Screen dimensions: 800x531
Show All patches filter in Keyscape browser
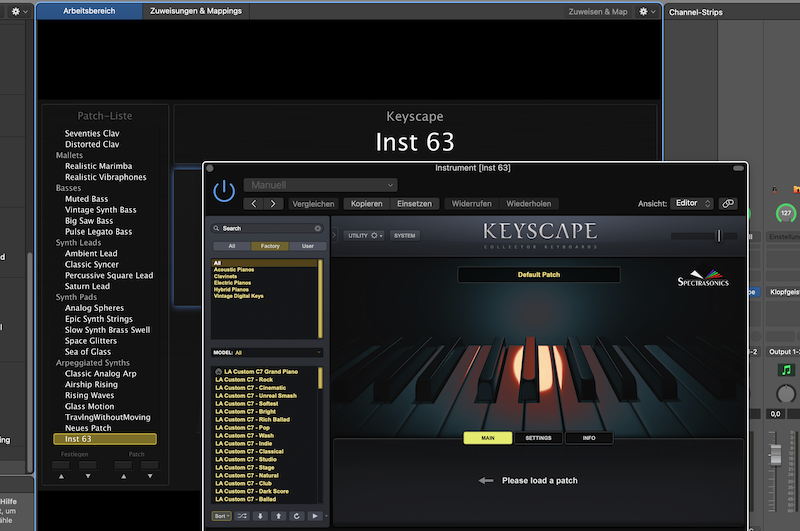[232, 246]
